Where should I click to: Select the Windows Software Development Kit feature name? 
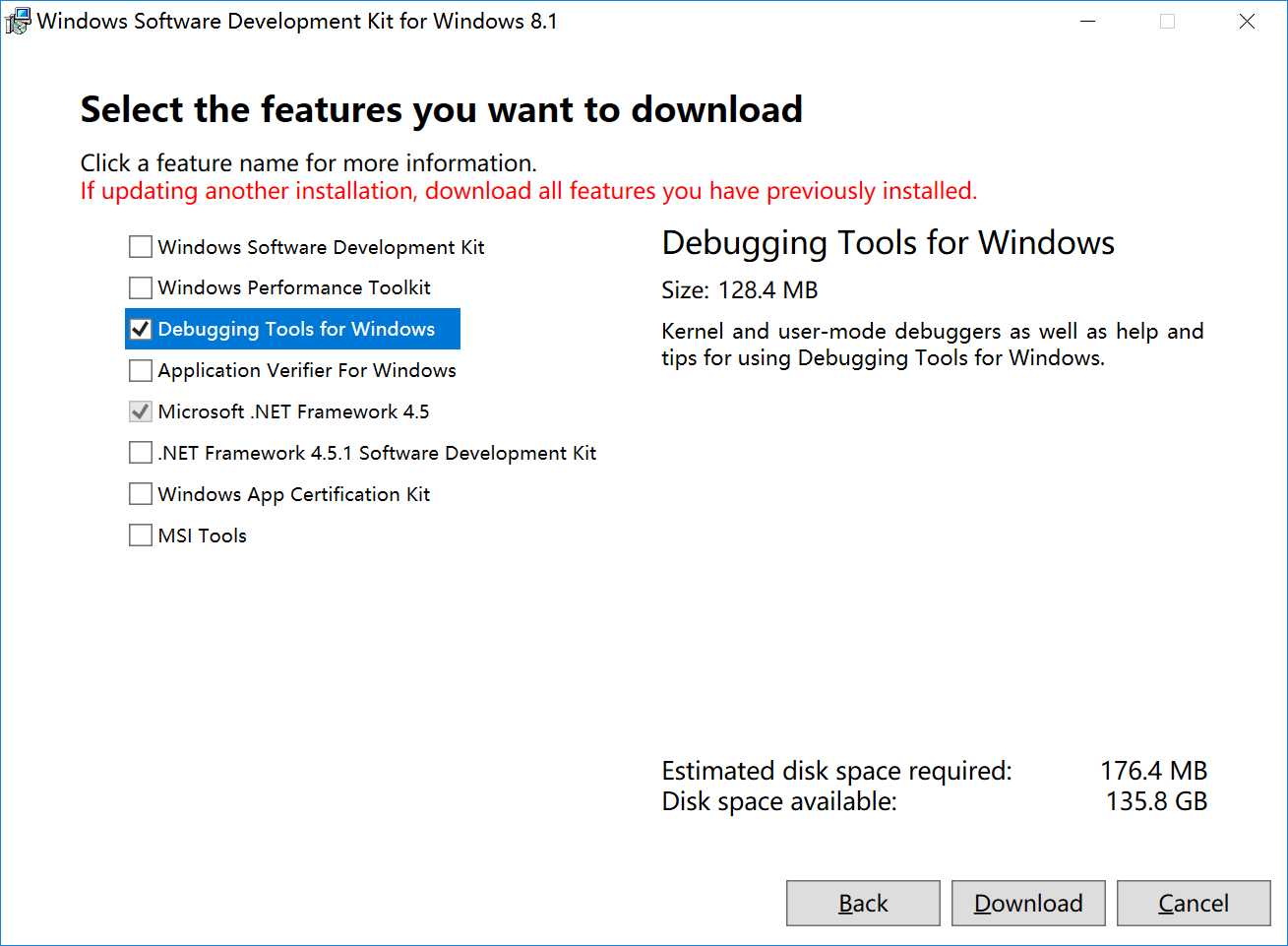tap(321, 247)
